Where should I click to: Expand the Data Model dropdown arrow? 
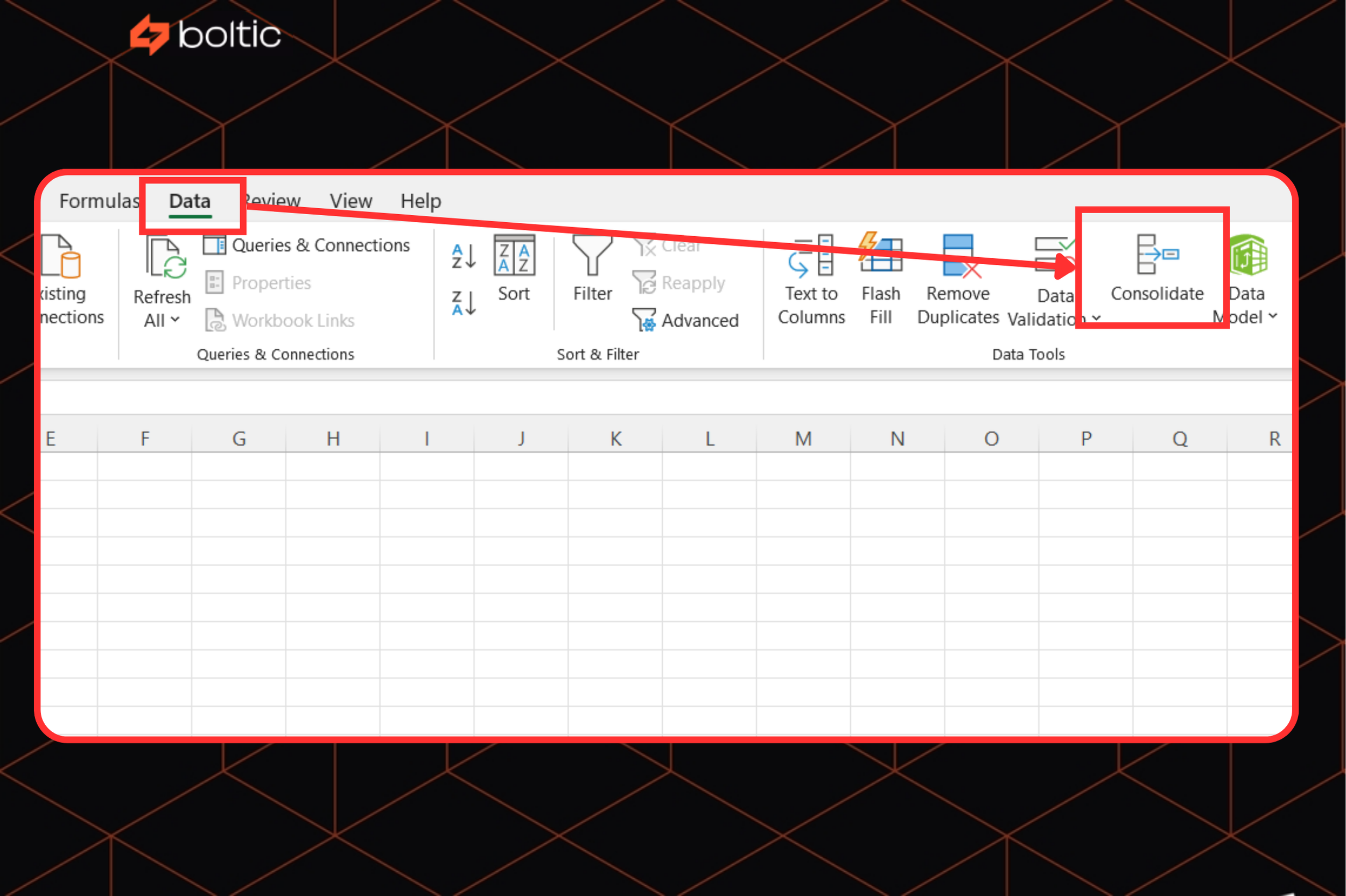pos(1273,318)
